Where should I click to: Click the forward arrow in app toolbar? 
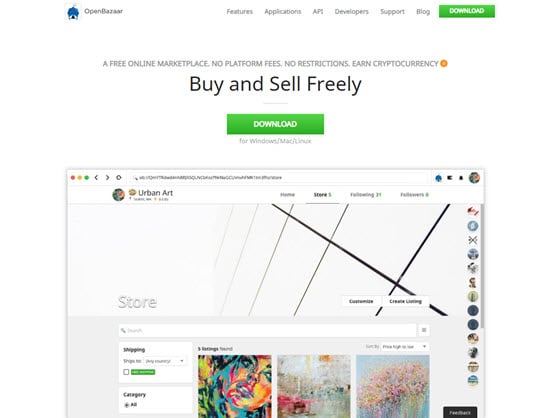(107, 177)
